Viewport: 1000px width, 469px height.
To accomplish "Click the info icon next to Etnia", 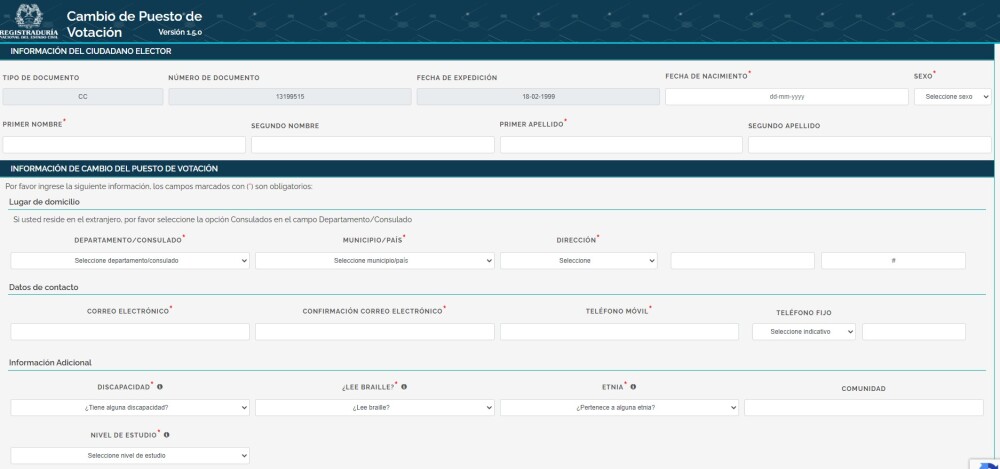I will [x=633, y=387].
